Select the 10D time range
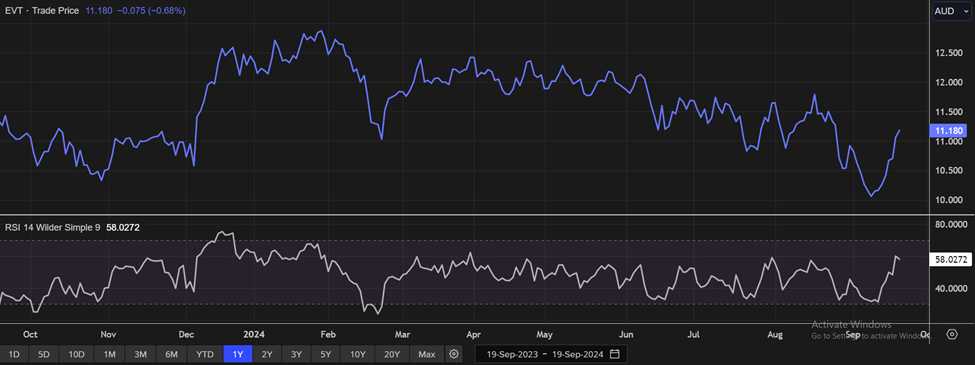Screen dimensions: 975x365 point(76,354)
